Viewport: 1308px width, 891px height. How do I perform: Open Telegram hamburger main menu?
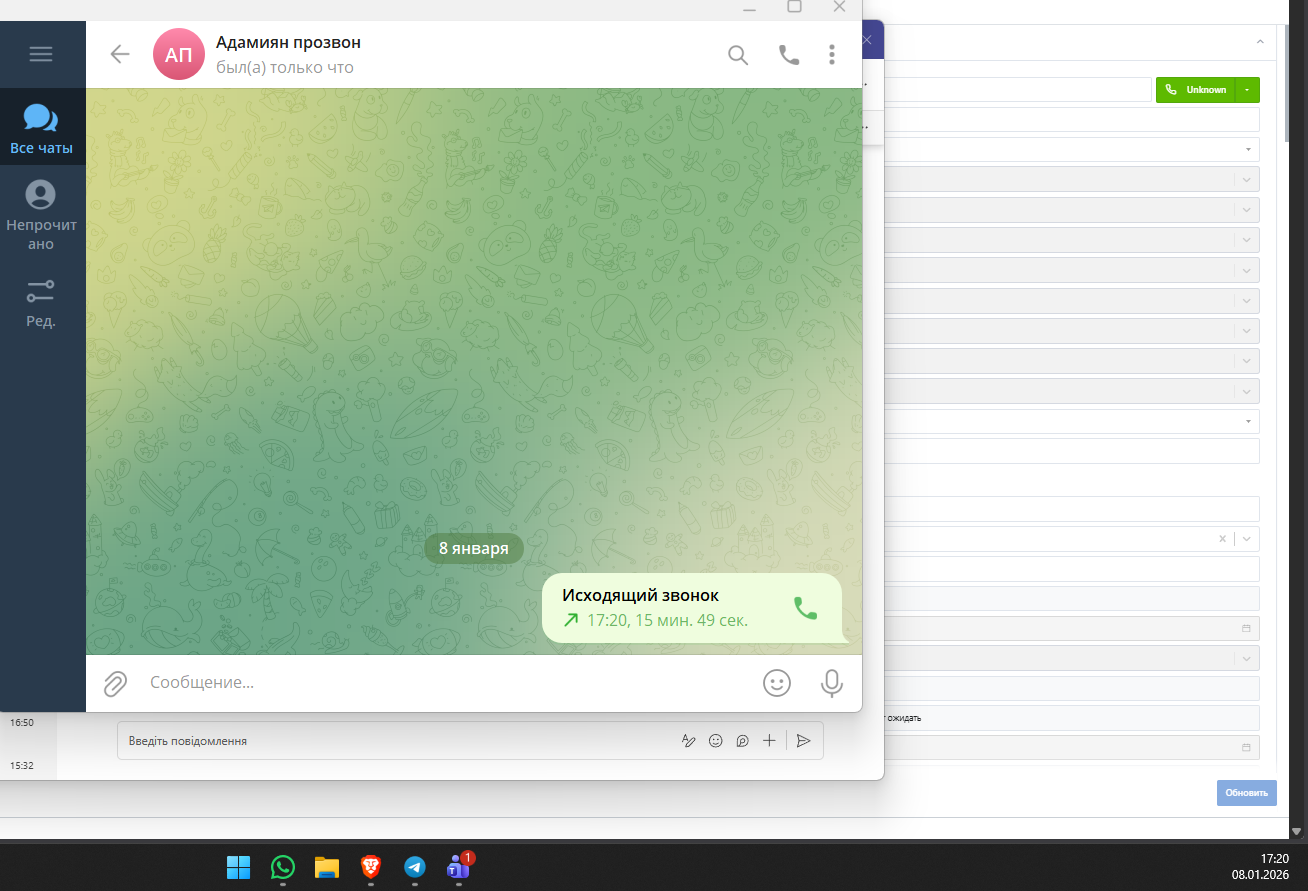[x=41, y=54]
